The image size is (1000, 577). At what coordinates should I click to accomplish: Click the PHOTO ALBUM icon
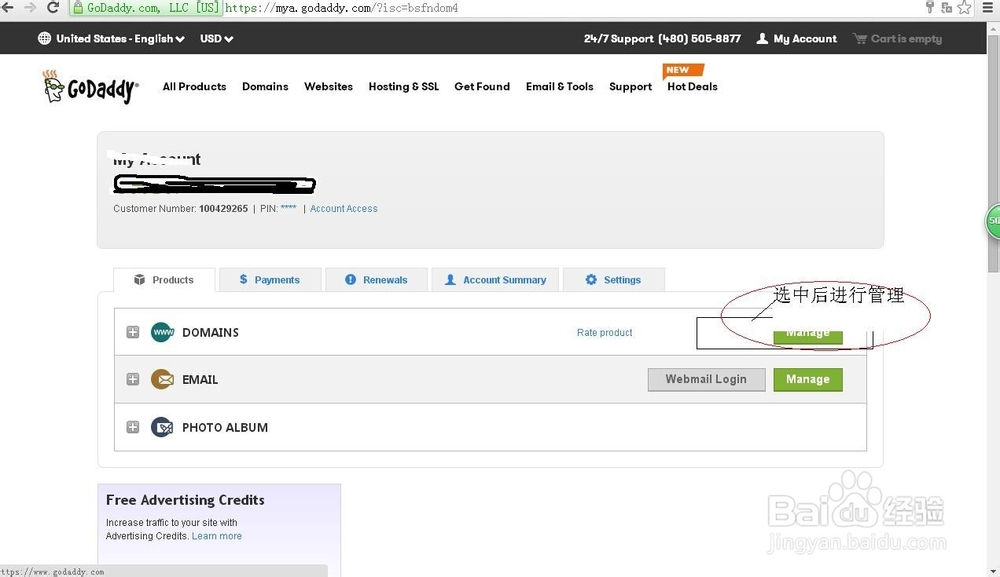(x=162, y=427)
